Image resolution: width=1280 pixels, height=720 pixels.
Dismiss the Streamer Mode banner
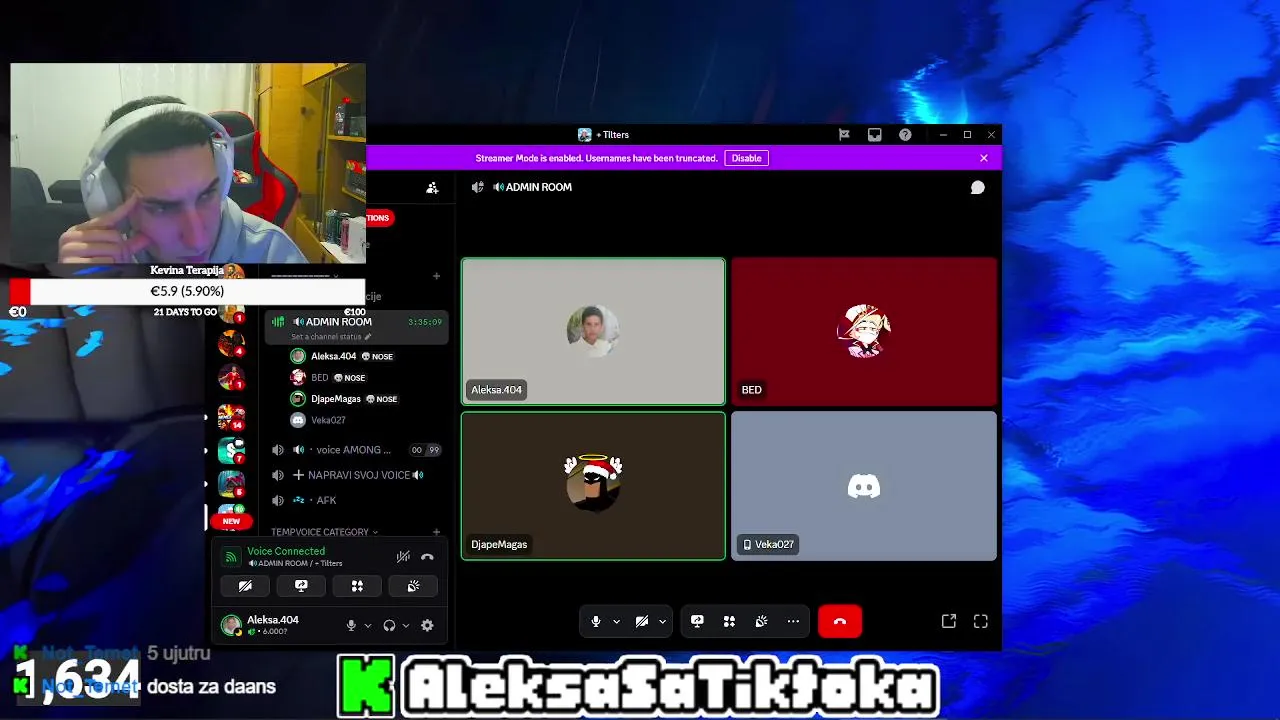point(984,158)
